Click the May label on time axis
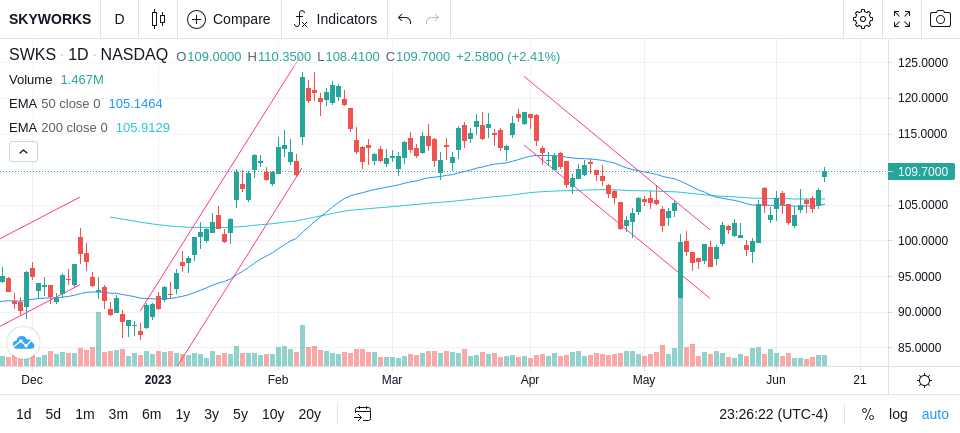Viewport: 960px width, 433px height. [644, 380]
